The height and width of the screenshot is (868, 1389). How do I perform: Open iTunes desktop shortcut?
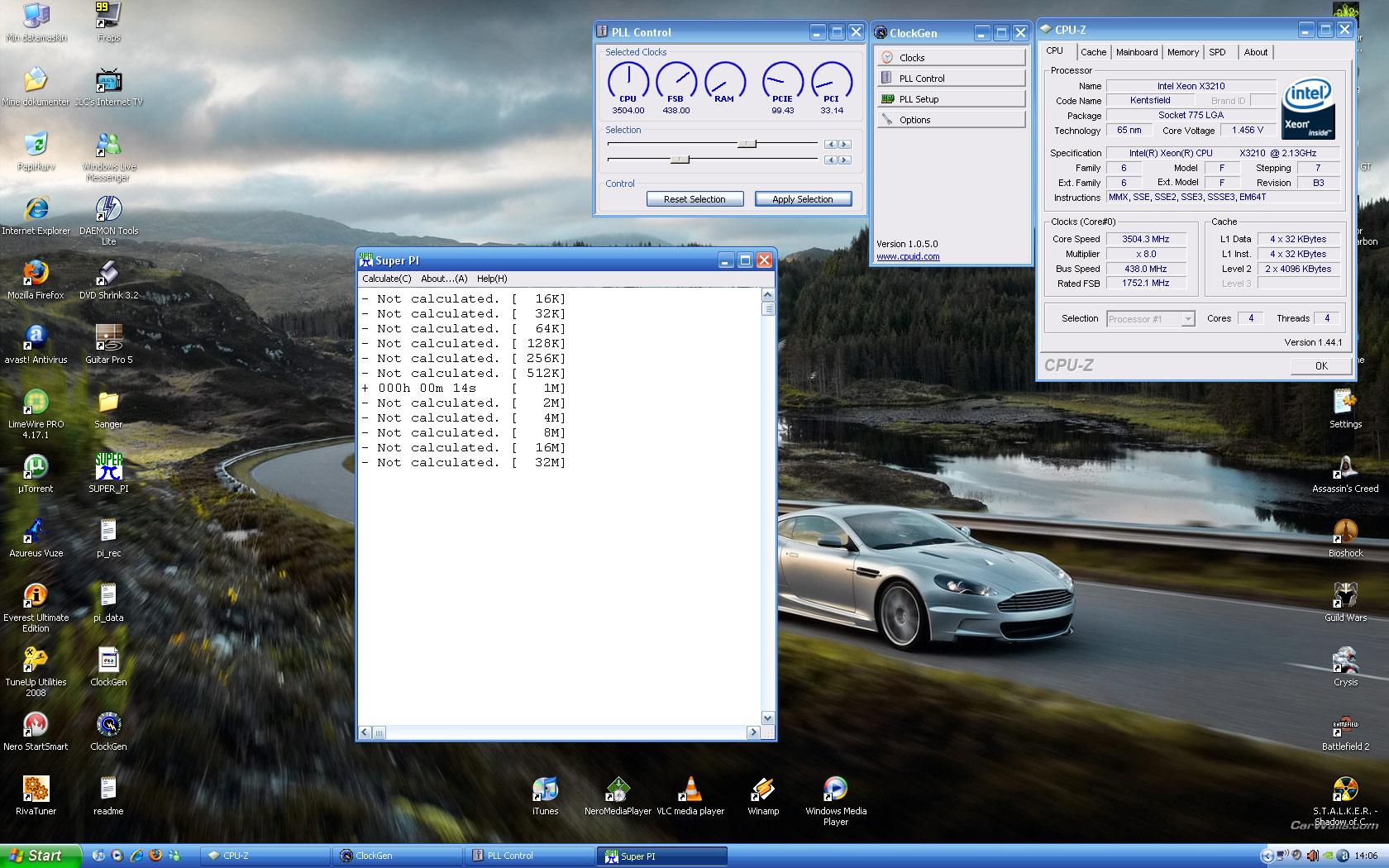pos(545,795)
